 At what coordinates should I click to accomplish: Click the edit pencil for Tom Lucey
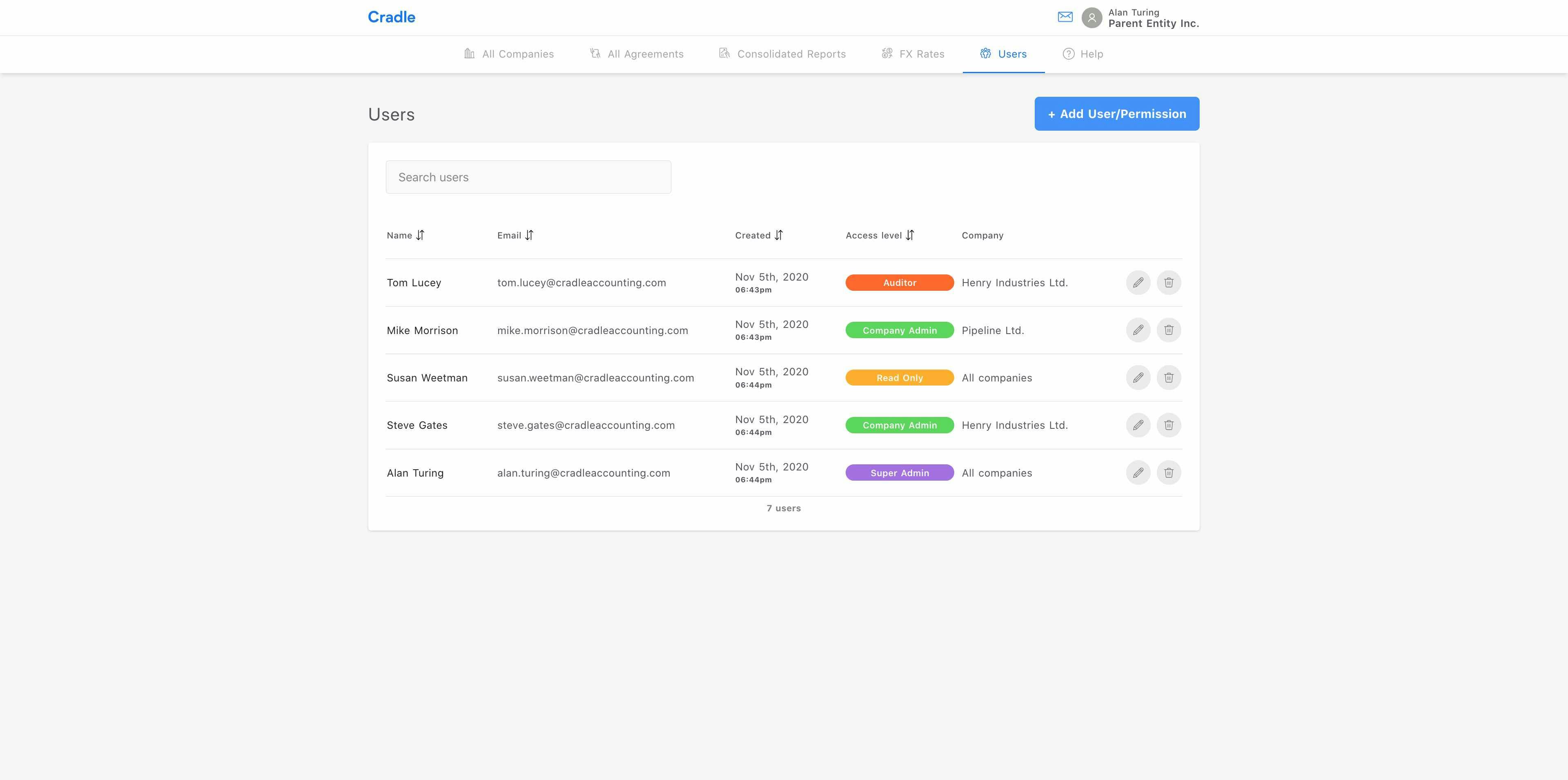[1138, 283]
